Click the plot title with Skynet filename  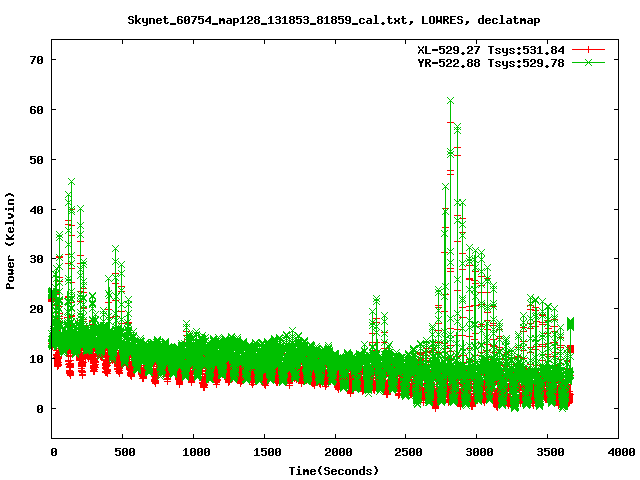tap(334, 20)
